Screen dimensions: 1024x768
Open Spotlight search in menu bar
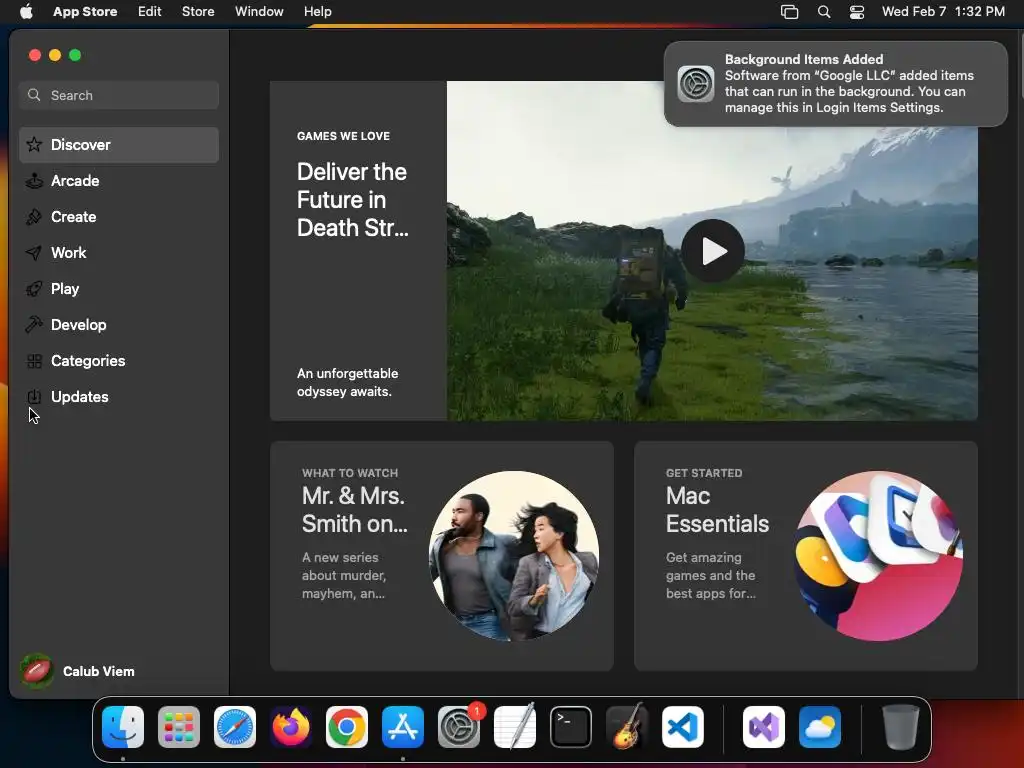824,12
